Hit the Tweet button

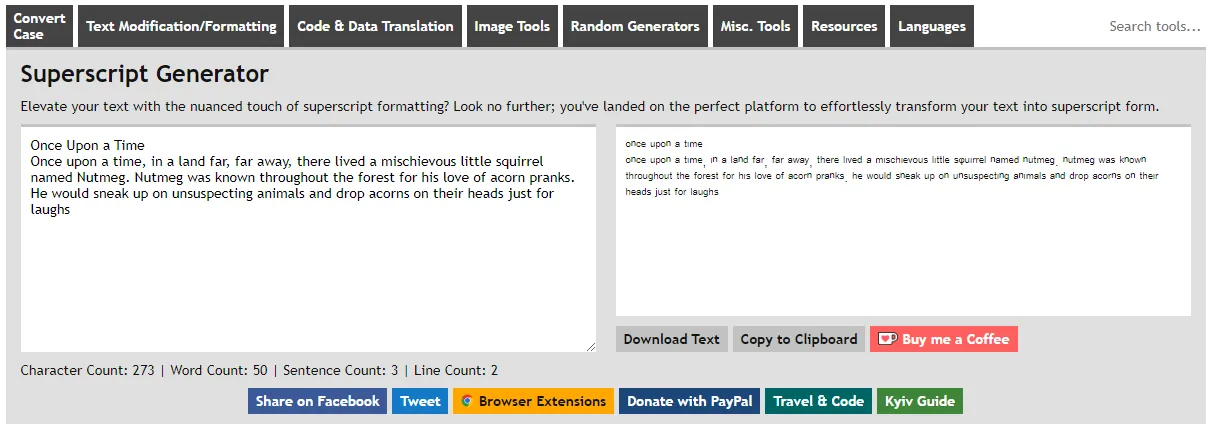click(x=420, y=401)
